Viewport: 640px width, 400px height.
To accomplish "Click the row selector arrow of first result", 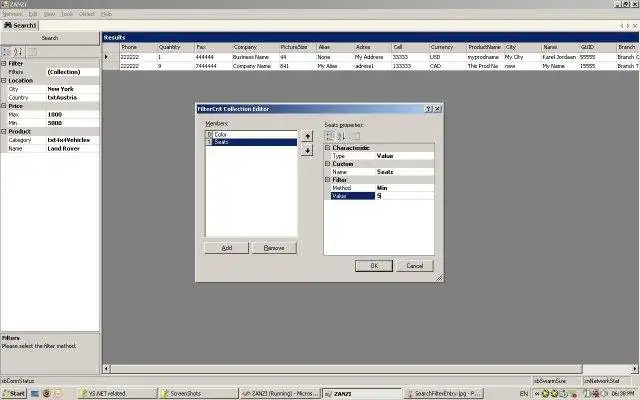I will point(107,57).
